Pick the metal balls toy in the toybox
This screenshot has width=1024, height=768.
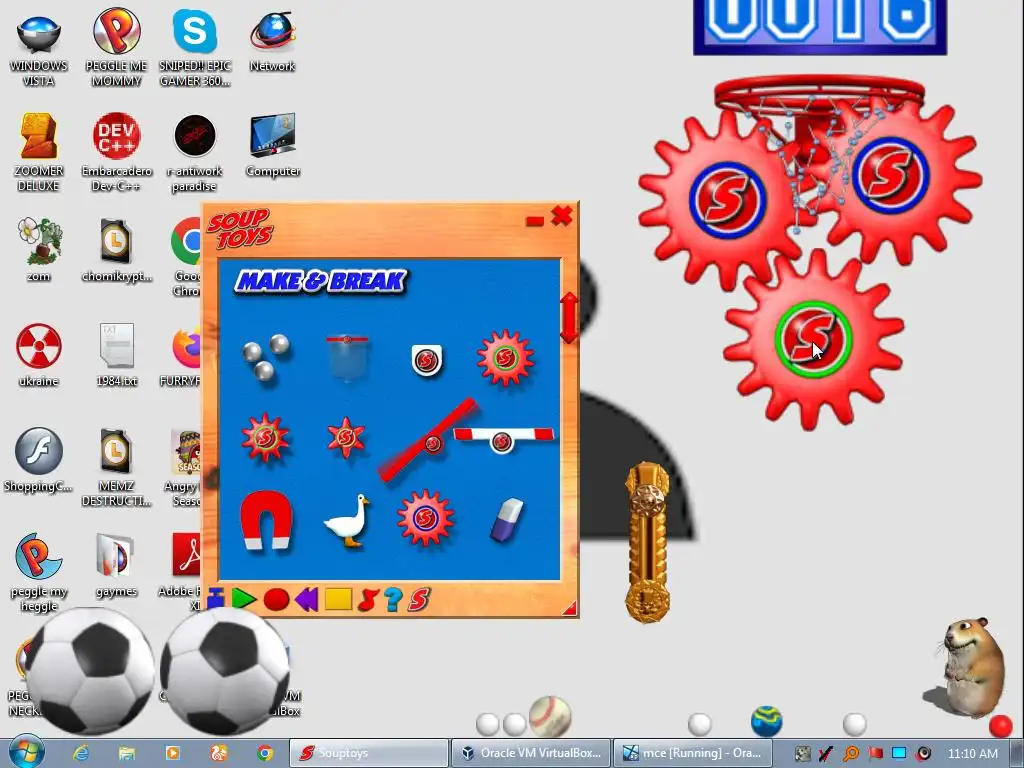(266, 357)
